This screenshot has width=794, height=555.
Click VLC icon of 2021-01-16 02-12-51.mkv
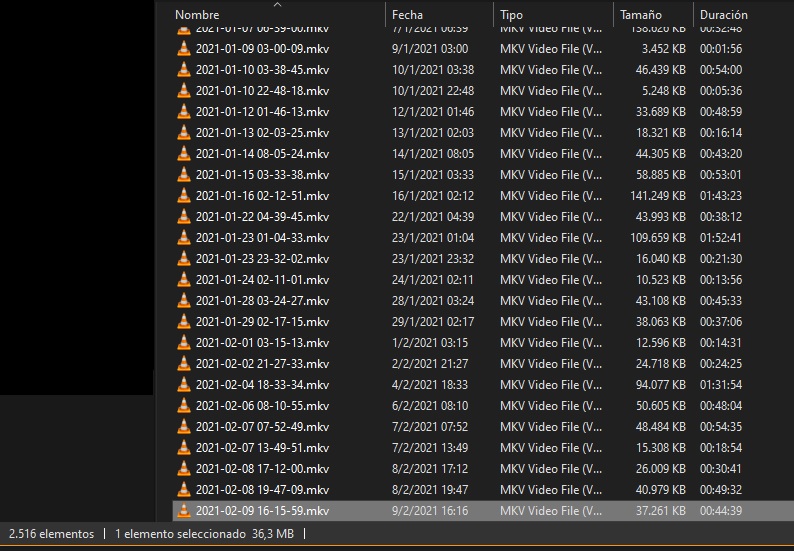pyautogui.click(x=184, y=195)
